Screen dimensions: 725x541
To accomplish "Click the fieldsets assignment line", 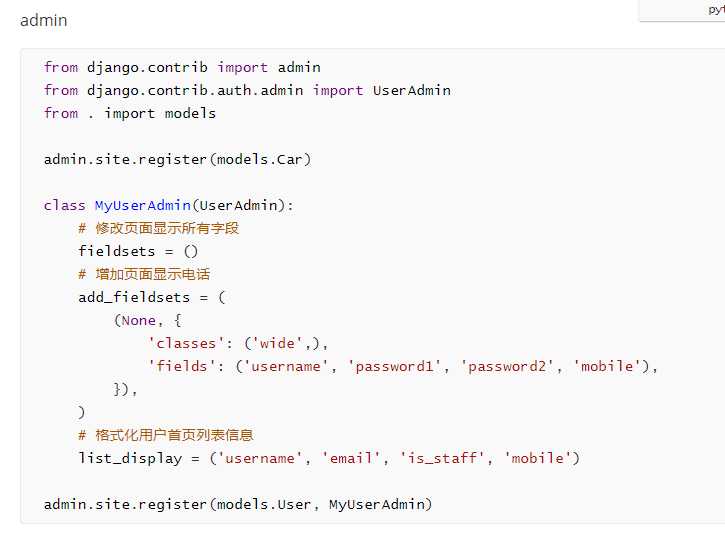I will point(138,251).
